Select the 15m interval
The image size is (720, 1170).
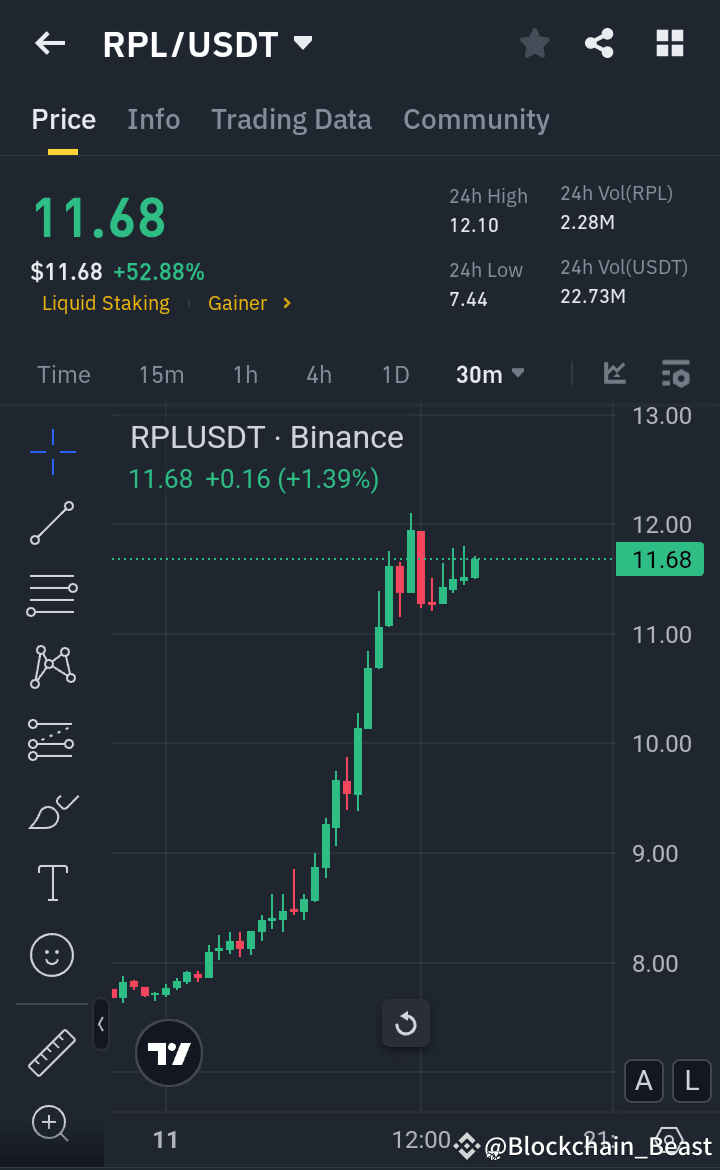(x=161, y=374)
